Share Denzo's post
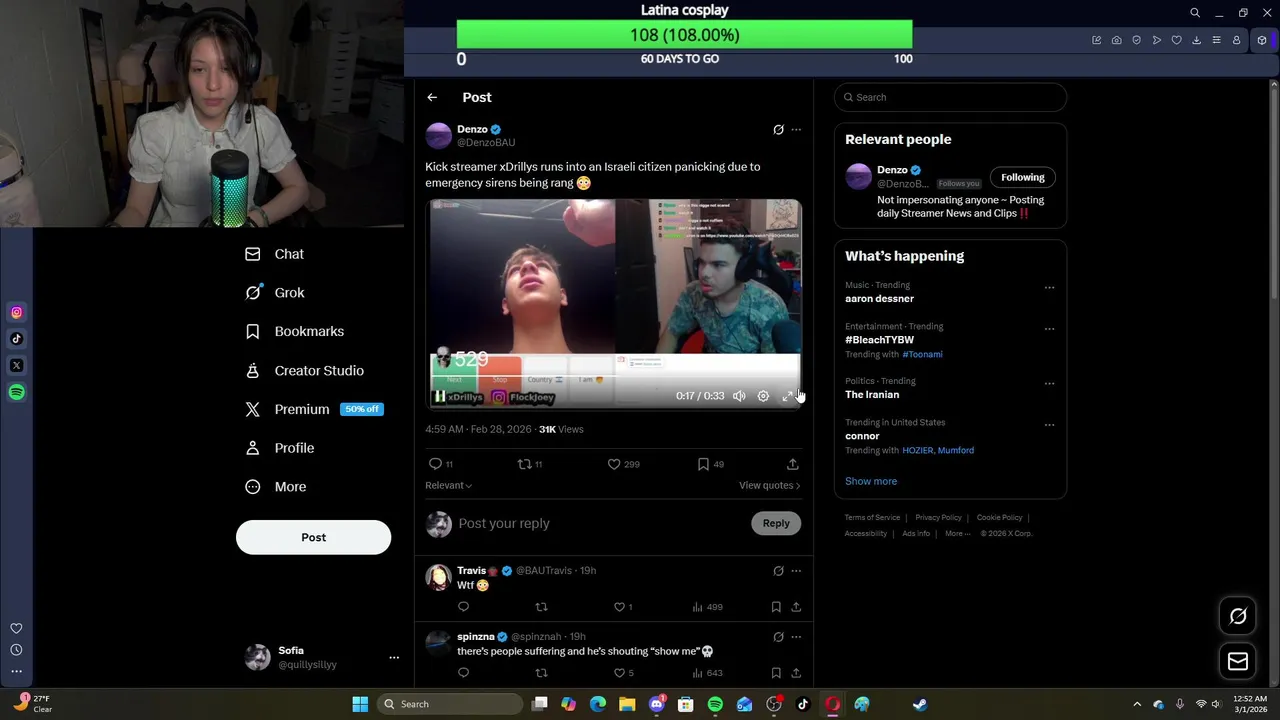The image size is (1280, 720). click(792, 464)
